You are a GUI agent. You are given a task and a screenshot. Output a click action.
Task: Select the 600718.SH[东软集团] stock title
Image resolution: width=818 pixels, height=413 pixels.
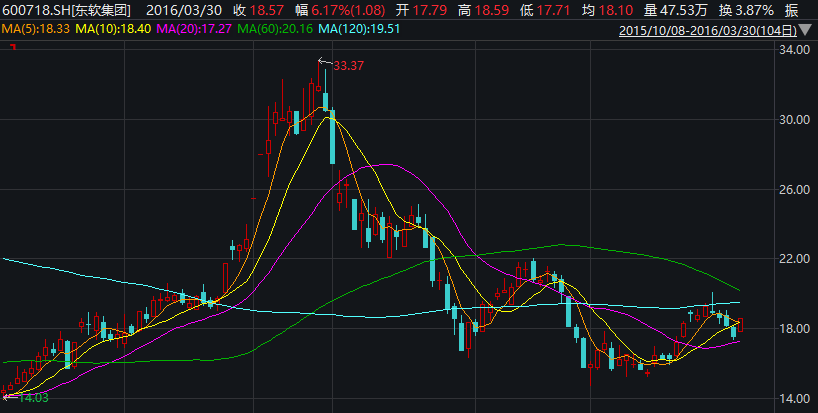click(x=64, y=10)
